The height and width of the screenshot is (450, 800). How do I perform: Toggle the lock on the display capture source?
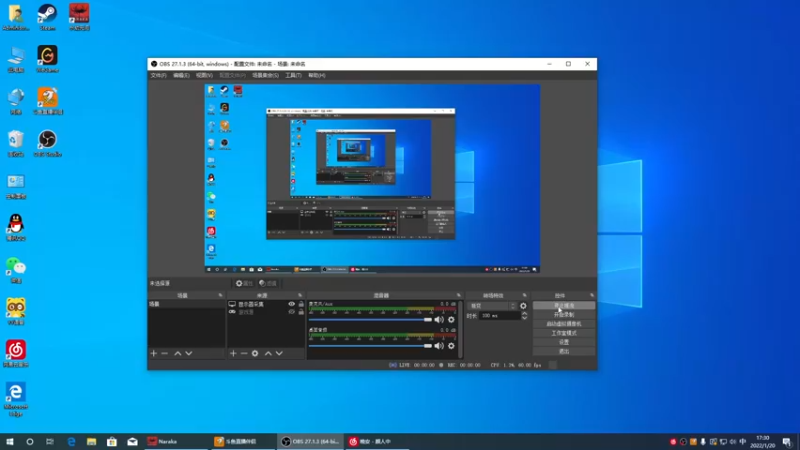click(x=301, y=304)
